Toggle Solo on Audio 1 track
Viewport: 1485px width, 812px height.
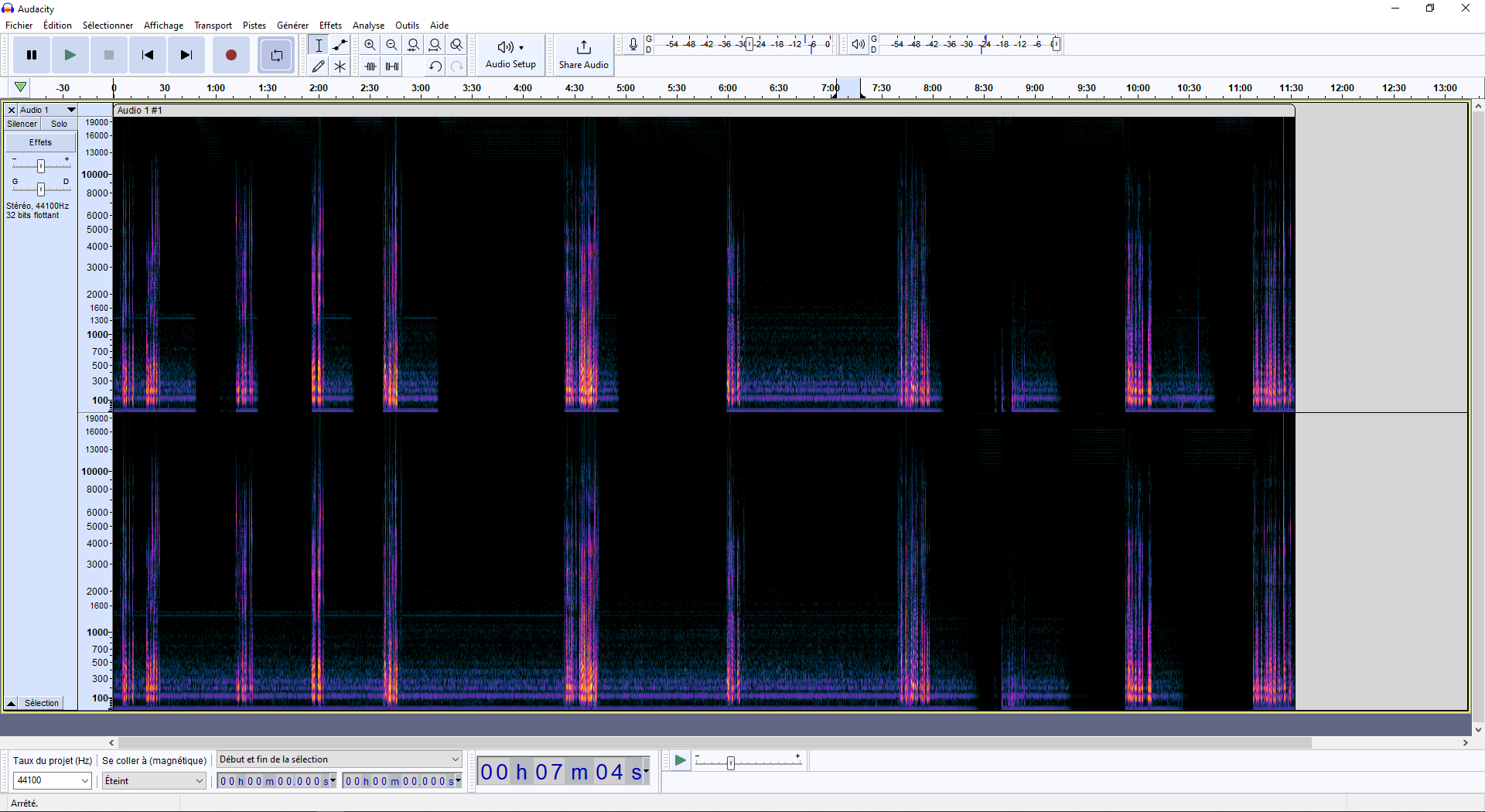click(x=60, y=124)
